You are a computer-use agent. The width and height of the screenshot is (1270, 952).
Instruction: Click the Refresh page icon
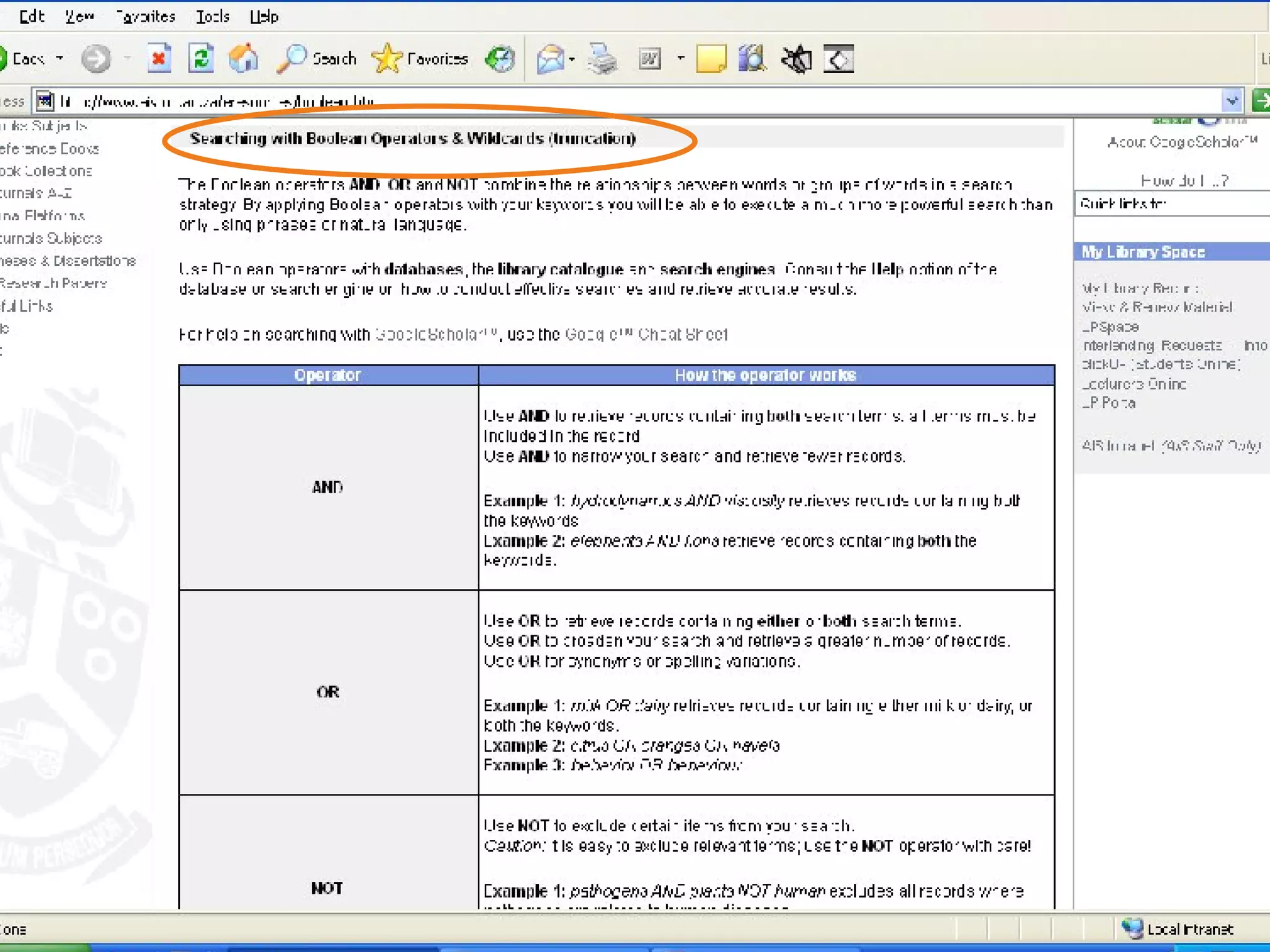coord(201,59)
